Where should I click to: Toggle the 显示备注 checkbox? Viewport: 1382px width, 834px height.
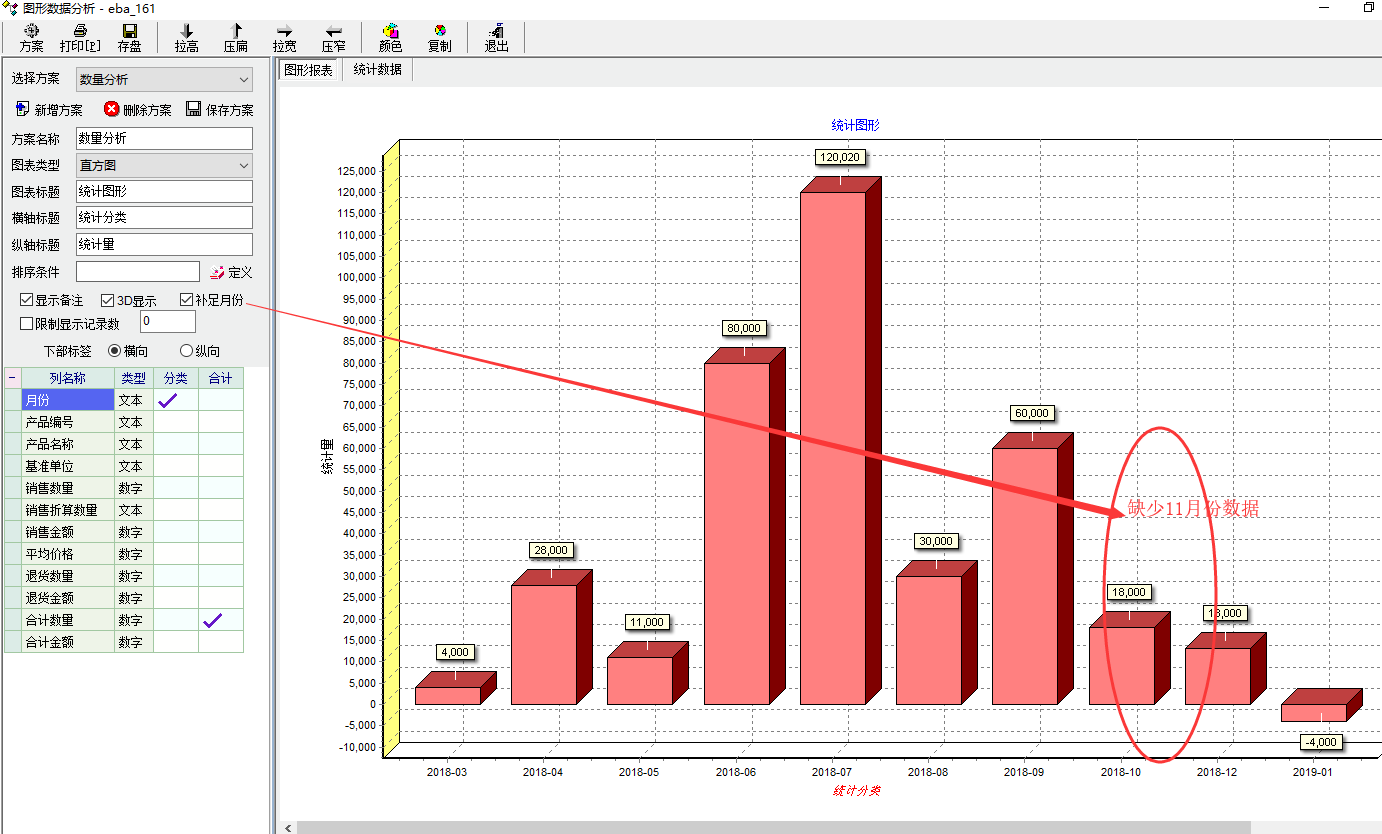click(x=27, y=300)
